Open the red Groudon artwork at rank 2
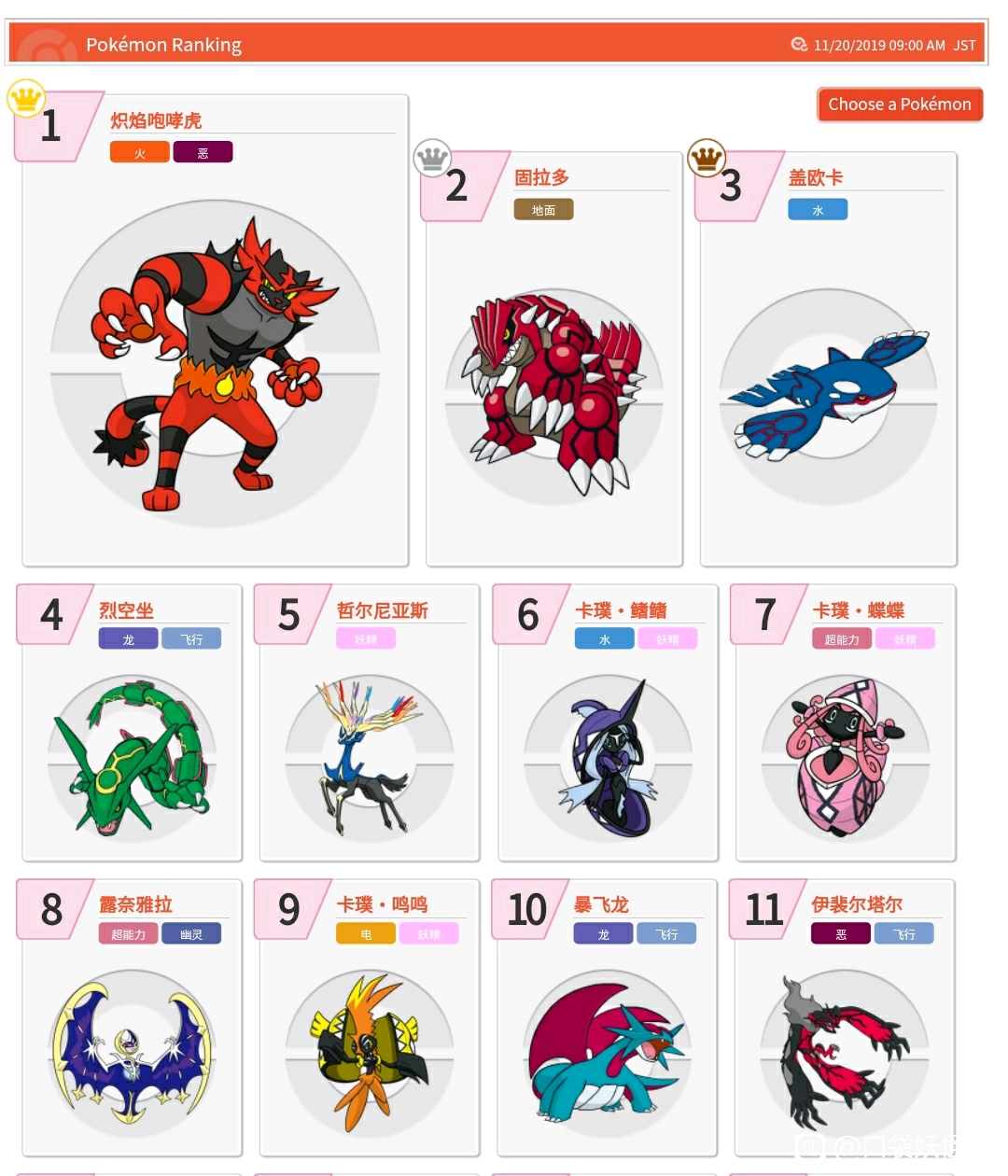Image resolution: width=1008 pixels, height=1176 pixels. 554,392
